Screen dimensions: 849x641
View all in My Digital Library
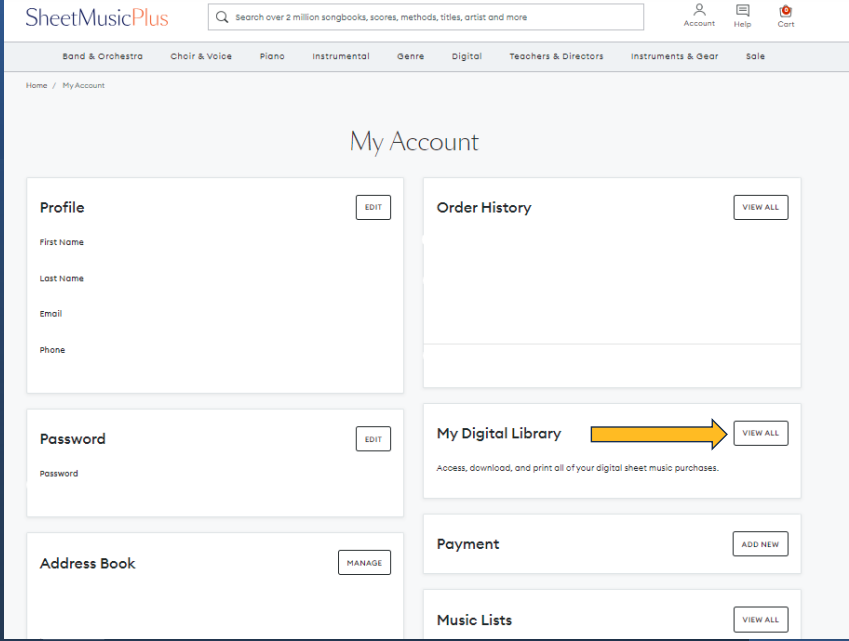(x=760, y=433)
